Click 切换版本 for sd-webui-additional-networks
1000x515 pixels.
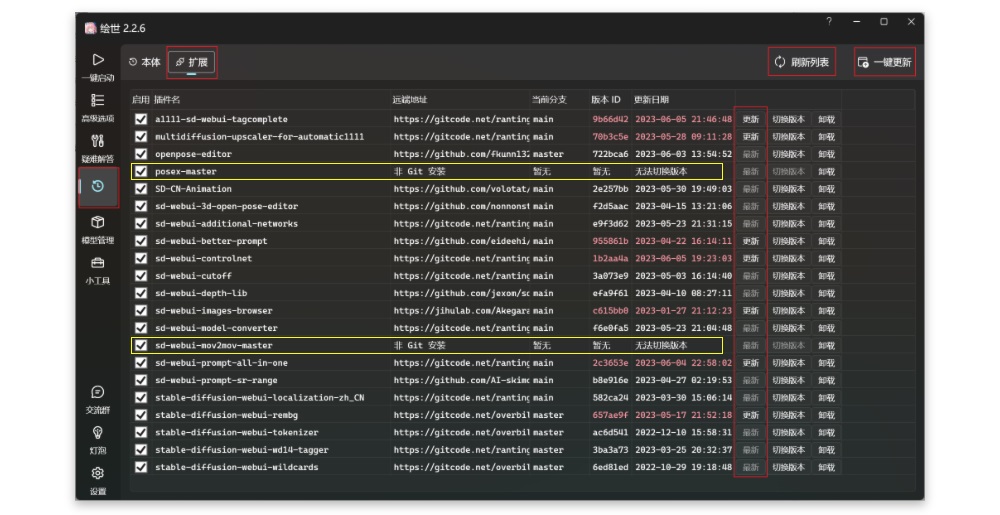coord(788,224)
